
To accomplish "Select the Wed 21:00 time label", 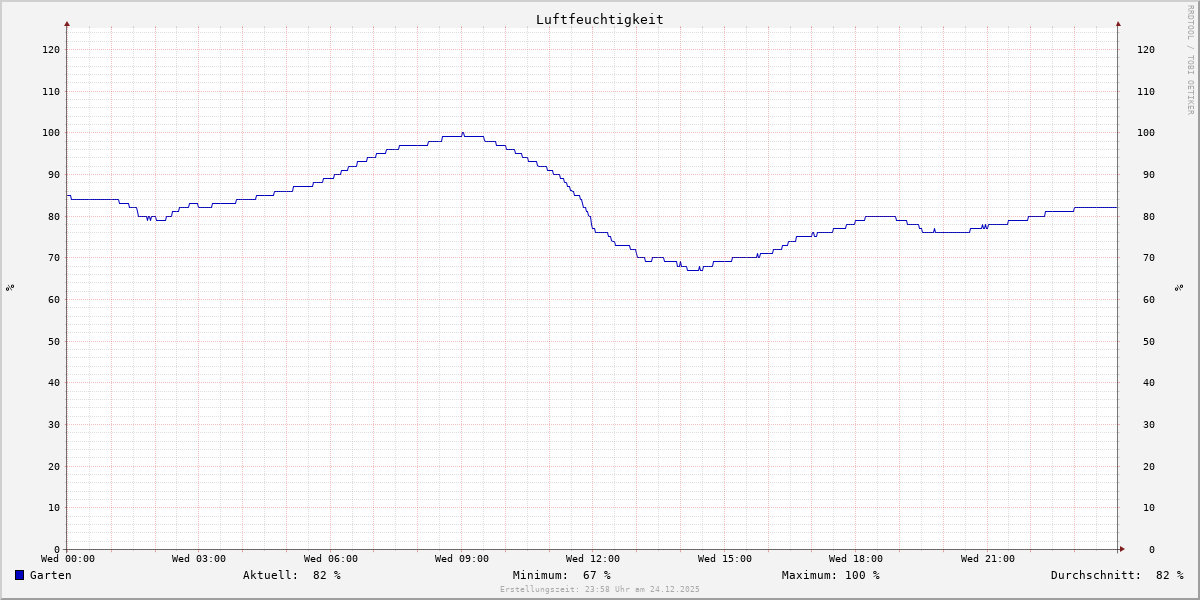I will coord(988,559).
